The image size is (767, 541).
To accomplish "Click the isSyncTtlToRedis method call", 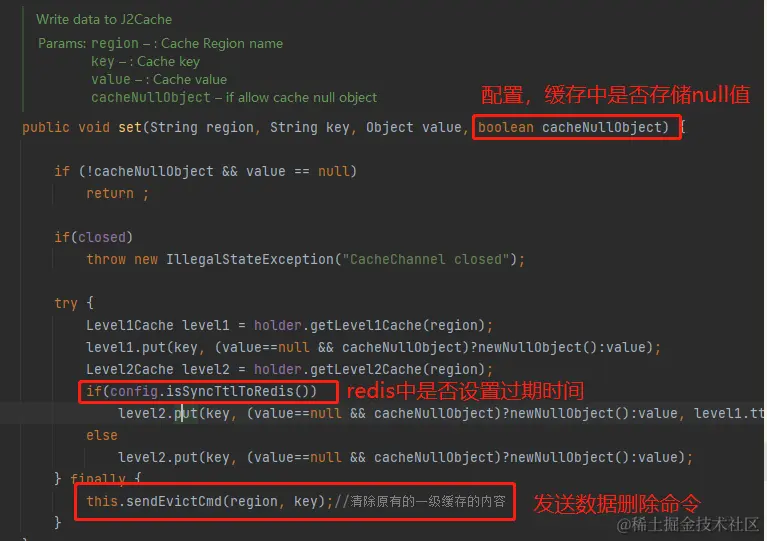I will (x=237, y=391).
